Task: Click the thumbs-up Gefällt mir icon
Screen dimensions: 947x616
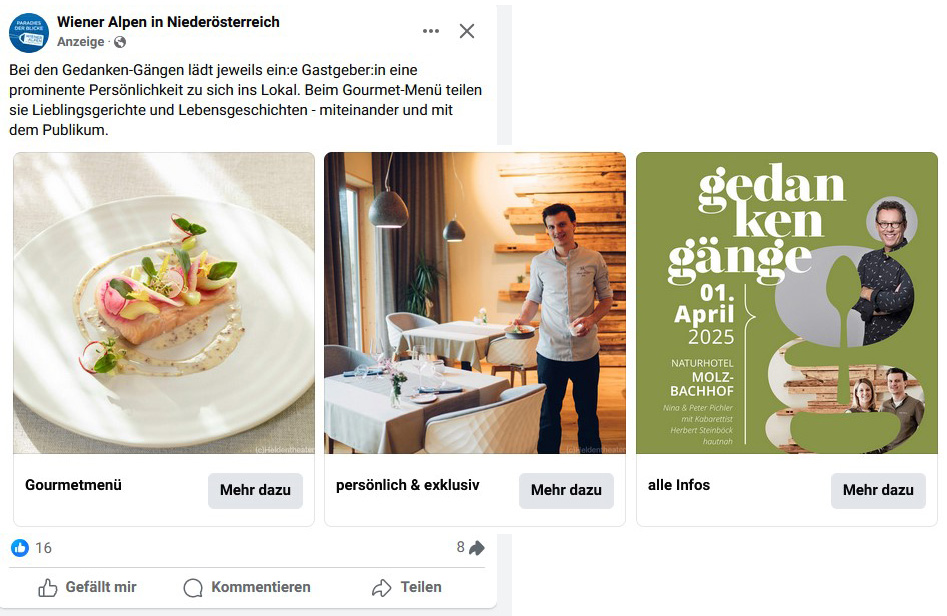Action: (47, 588)
